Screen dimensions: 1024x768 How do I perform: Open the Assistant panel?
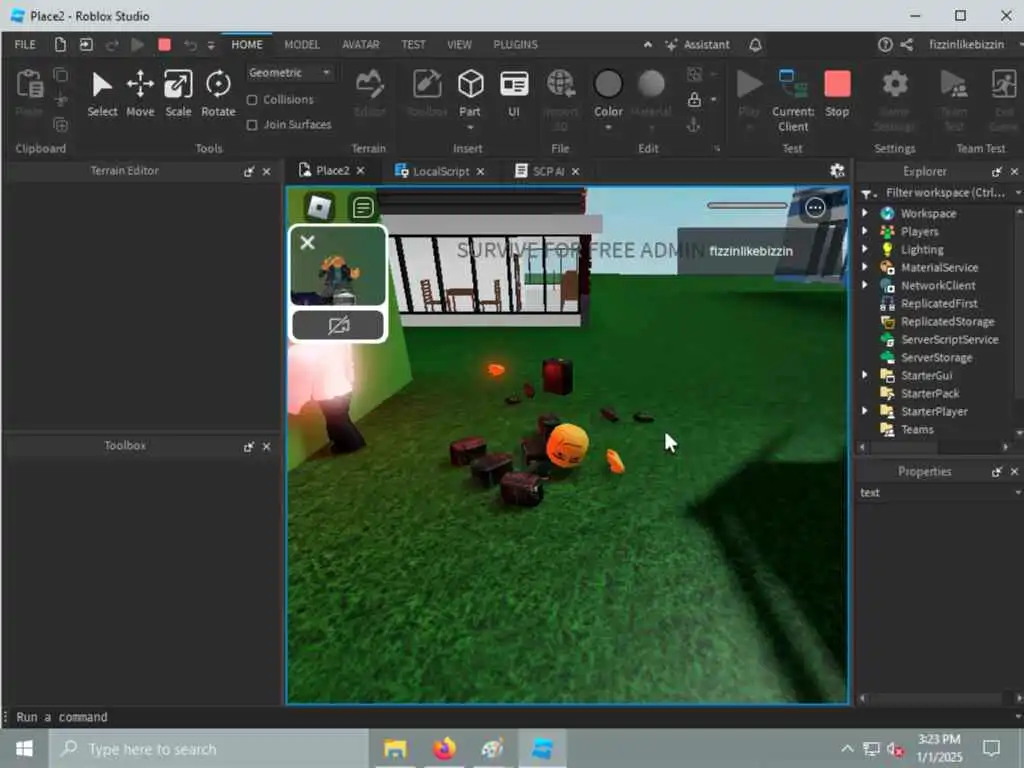697,44
